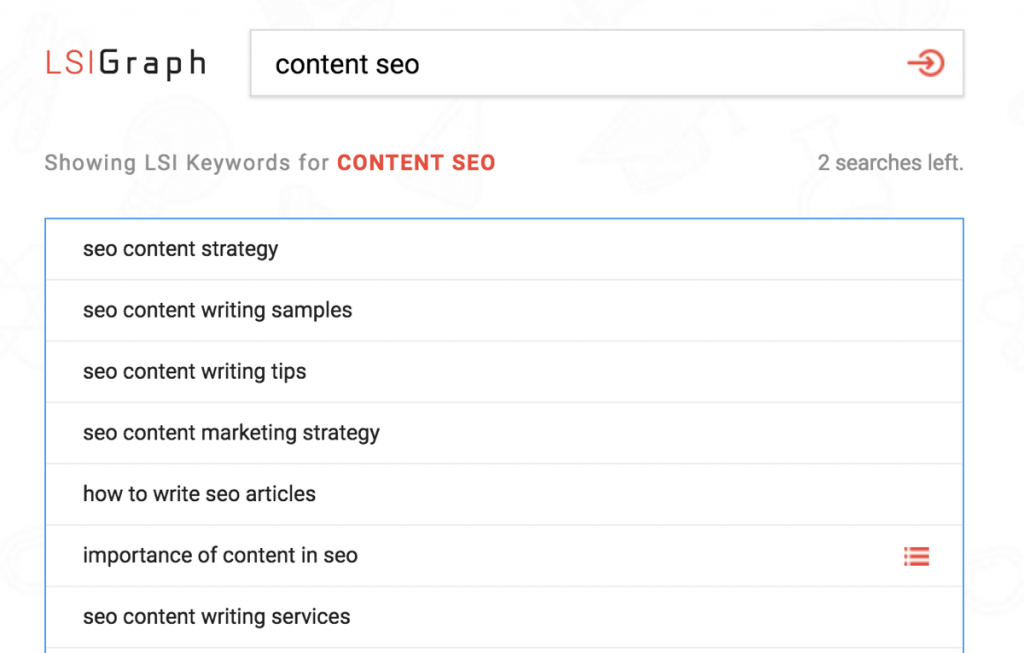
Task: Click the '2 searches left.' counter text
Action: [890, 162]
